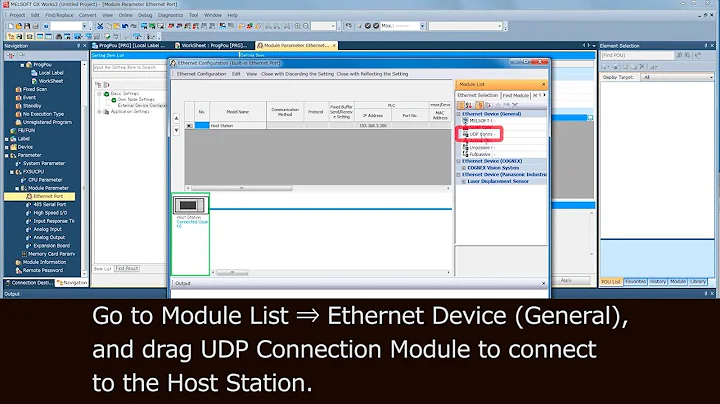Click the UDP Connection Module icon in Module List
720x404 pixels.
pyautogui.click(x=465, y=134)
